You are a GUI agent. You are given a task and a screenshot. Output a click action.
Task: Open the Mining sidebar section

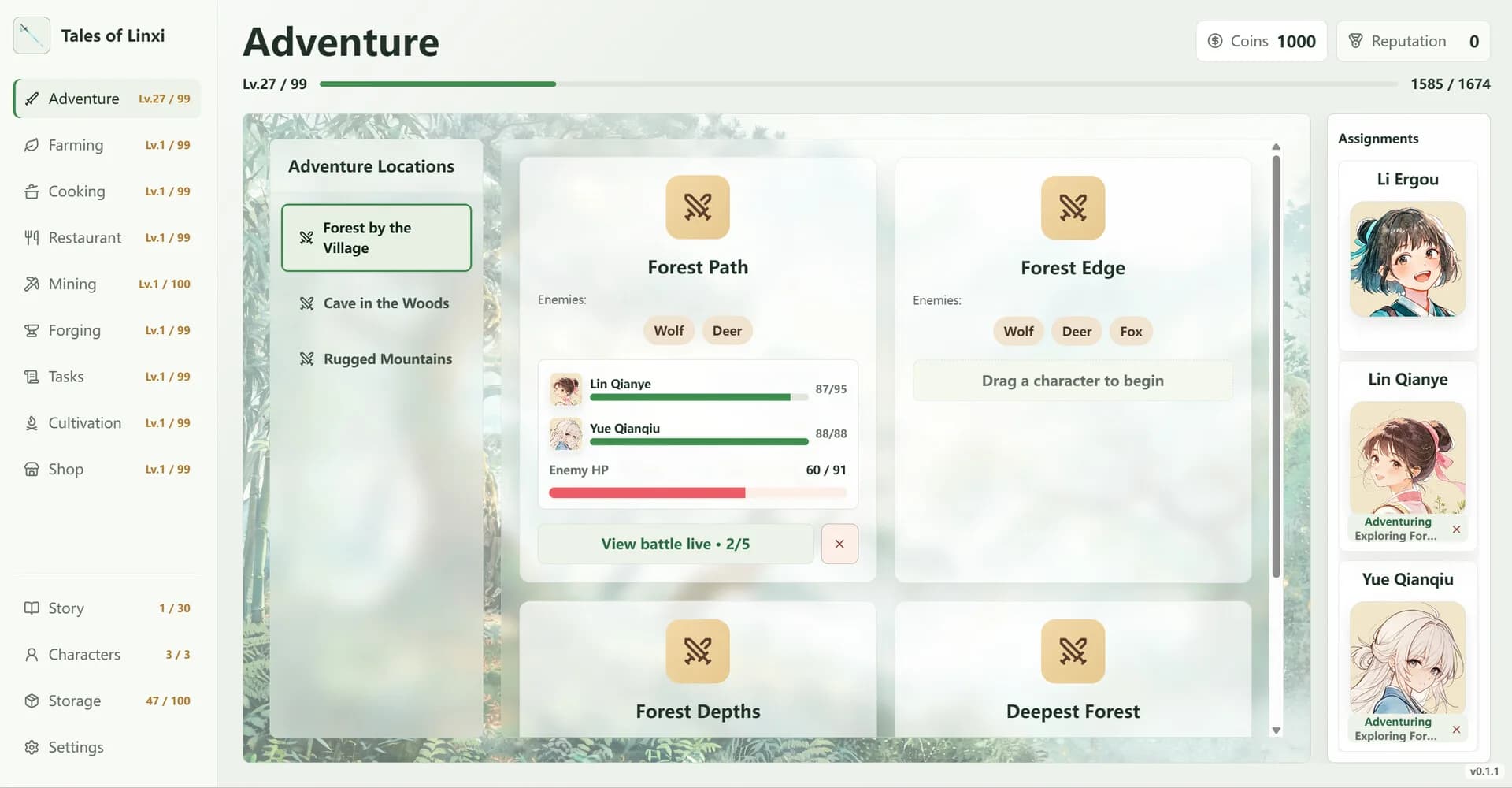point(107,284)
